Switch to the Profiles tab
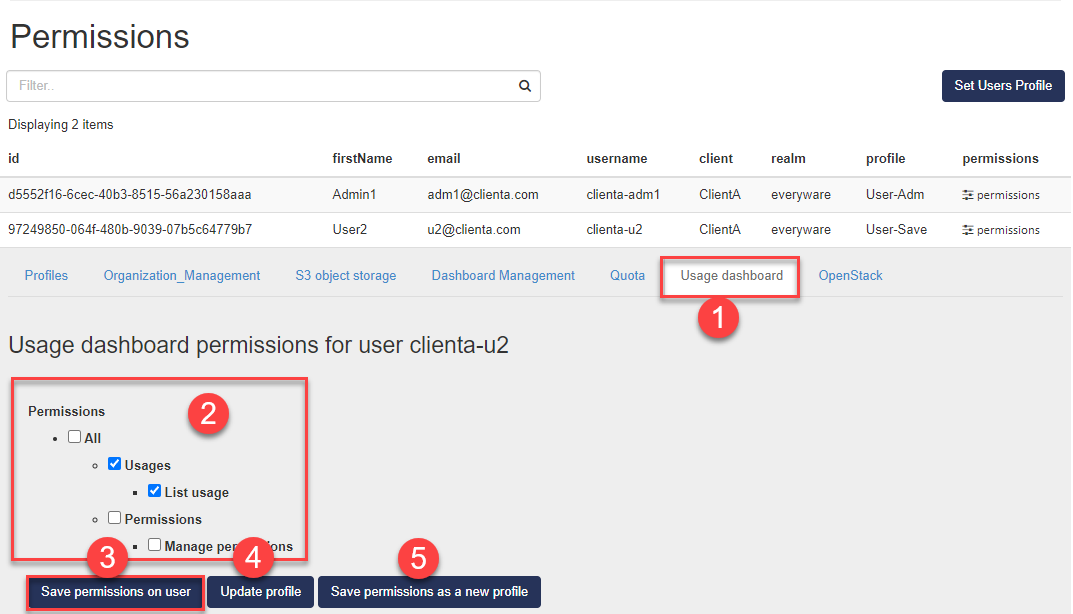 coord(46,275)
